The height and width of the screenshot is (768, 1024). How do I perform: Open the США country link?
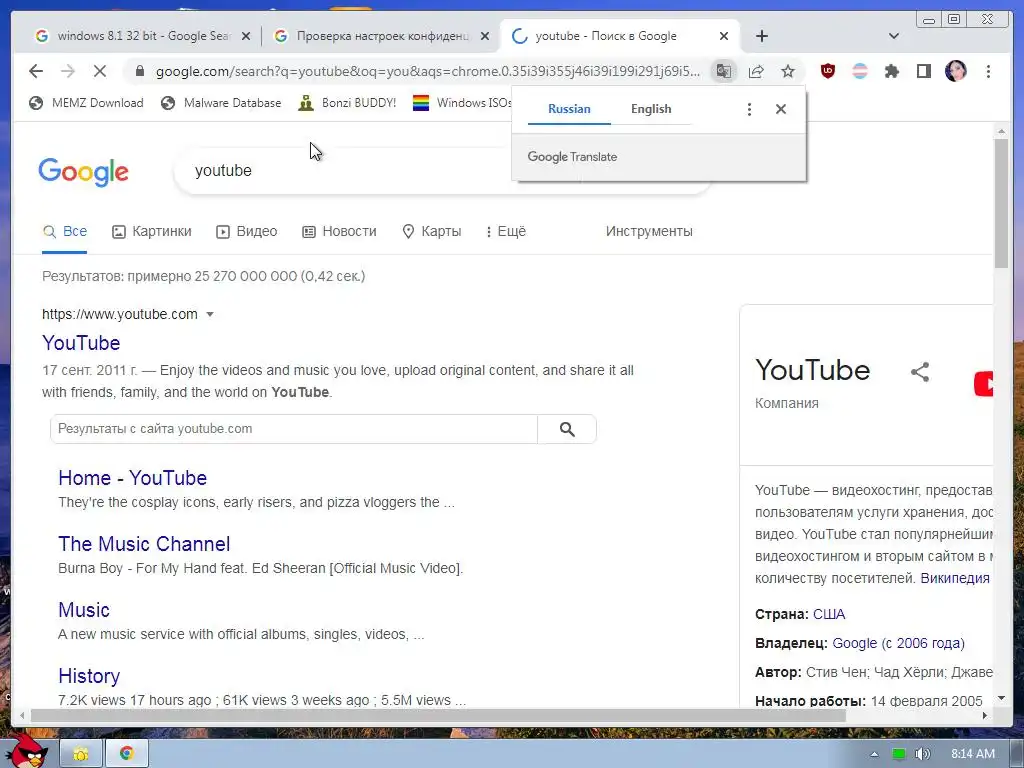point(829,615)
